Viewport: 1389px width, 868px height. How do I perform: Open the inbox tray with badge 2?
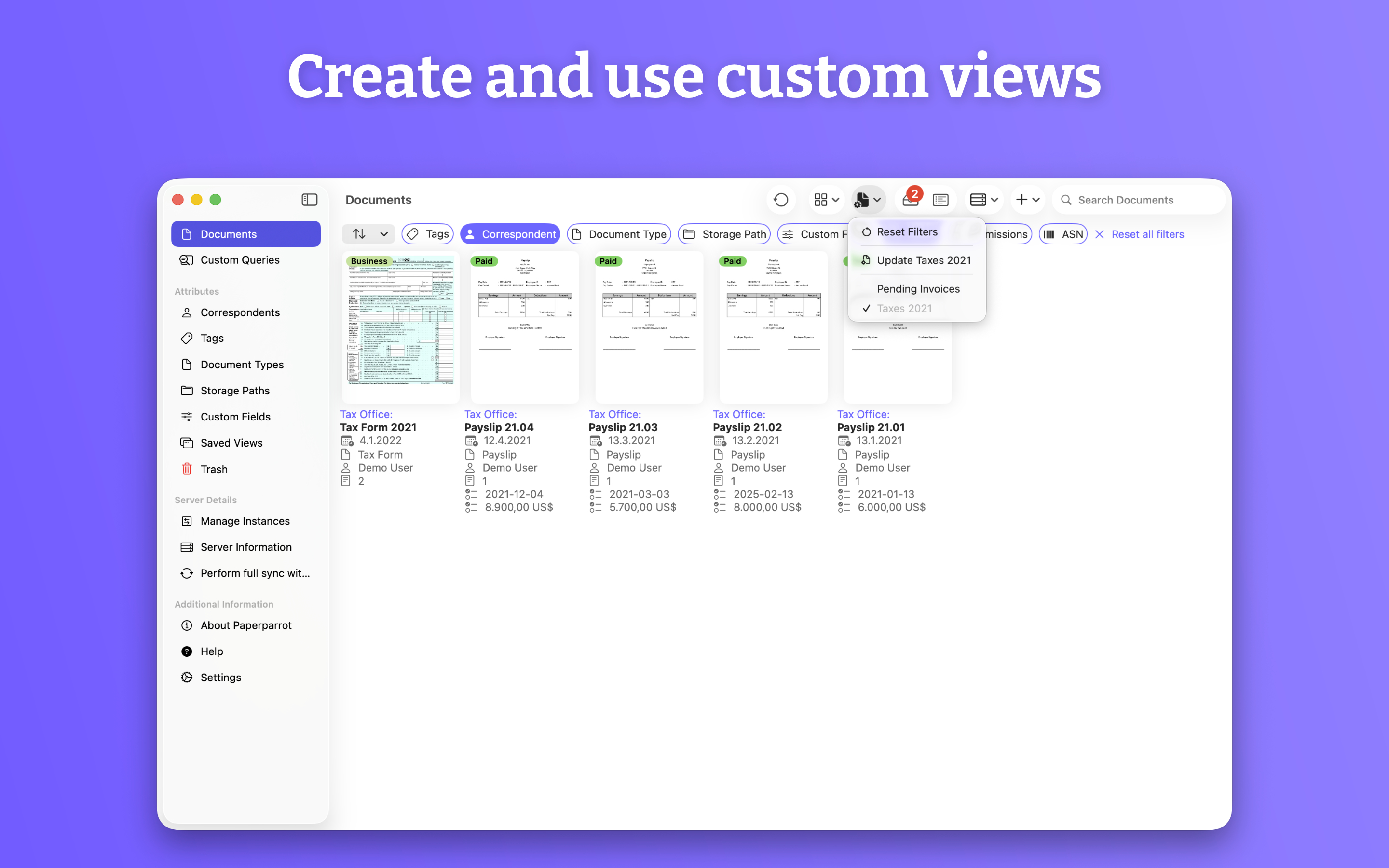click(911, 199)
